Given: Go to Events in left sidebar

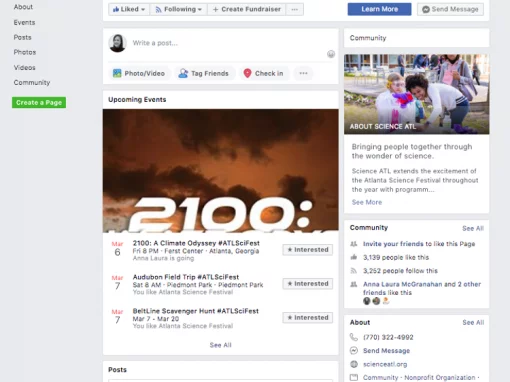Looking at the screenshot, I should coord(24,22).
